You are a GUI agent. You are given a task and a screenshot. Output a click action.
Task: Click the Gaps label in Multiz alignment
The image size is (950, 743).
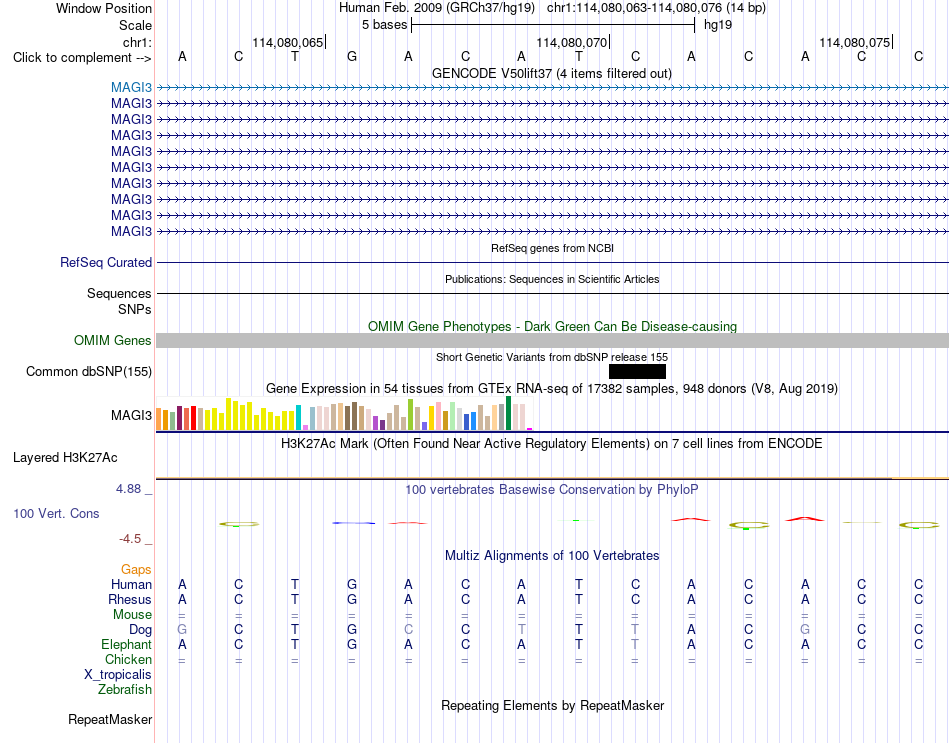pos(136,569)
